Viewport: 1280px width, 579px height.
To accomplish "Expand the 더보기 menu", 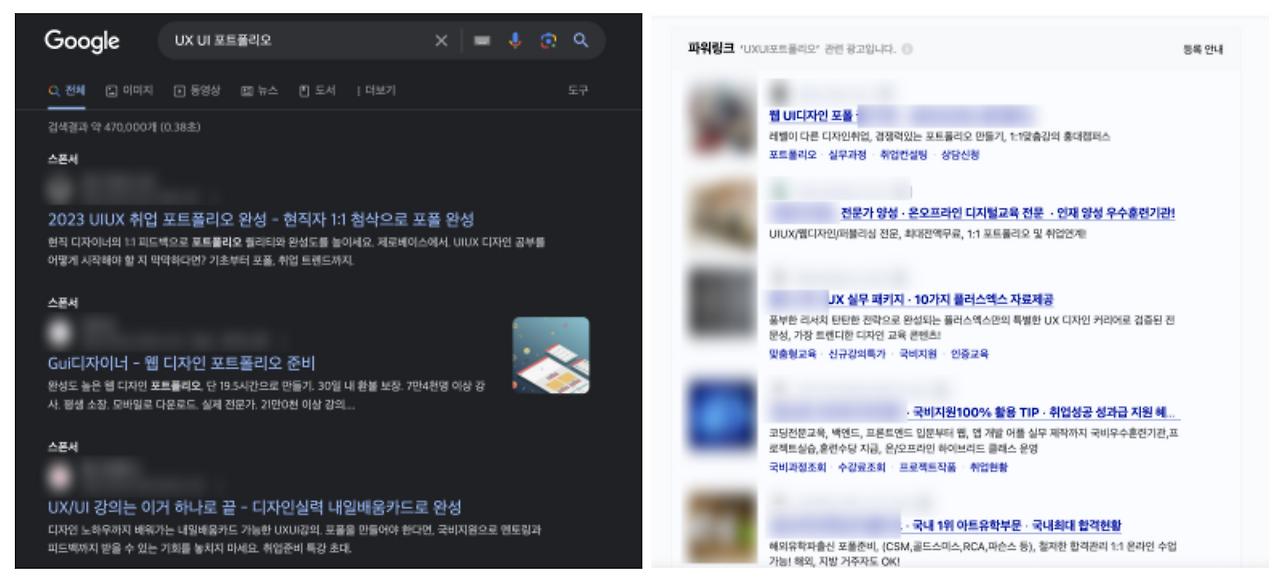I will click(x=377, y=90).
